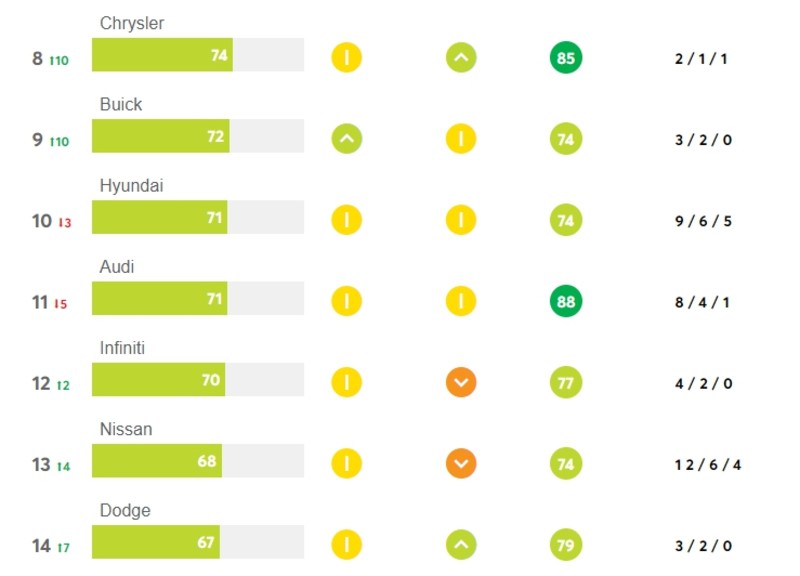Select Buick's green up-arrow indicator

[347, 138]
